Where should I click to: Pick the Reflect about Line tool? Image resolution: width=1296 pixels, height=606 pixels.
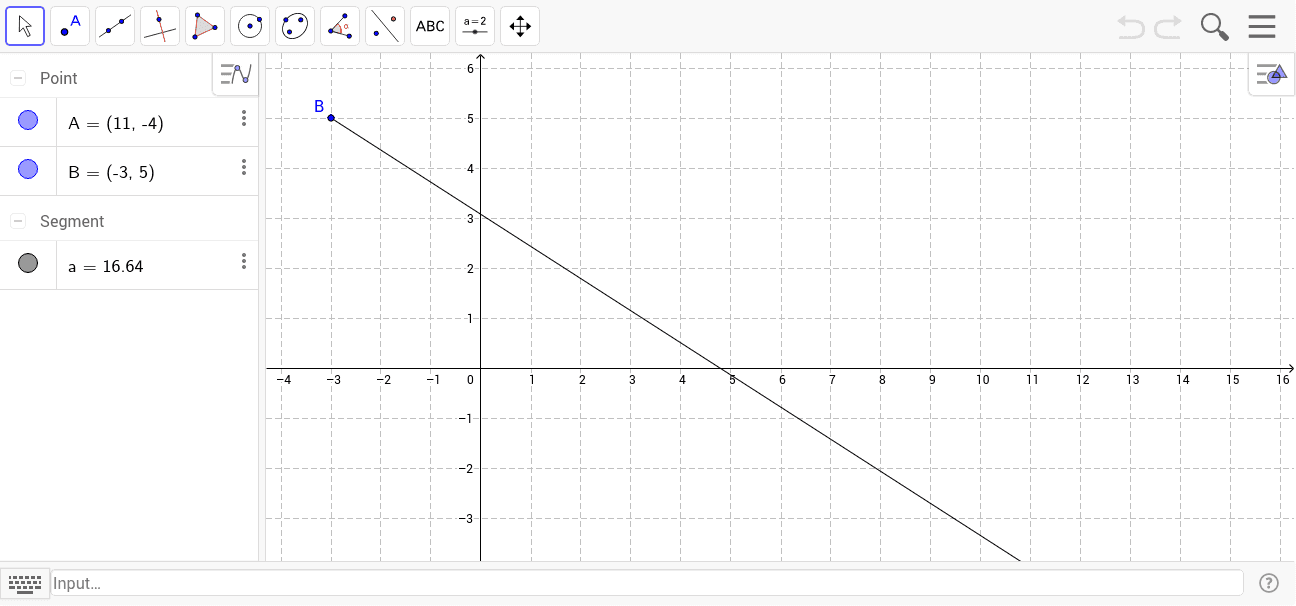coord(384,25)
